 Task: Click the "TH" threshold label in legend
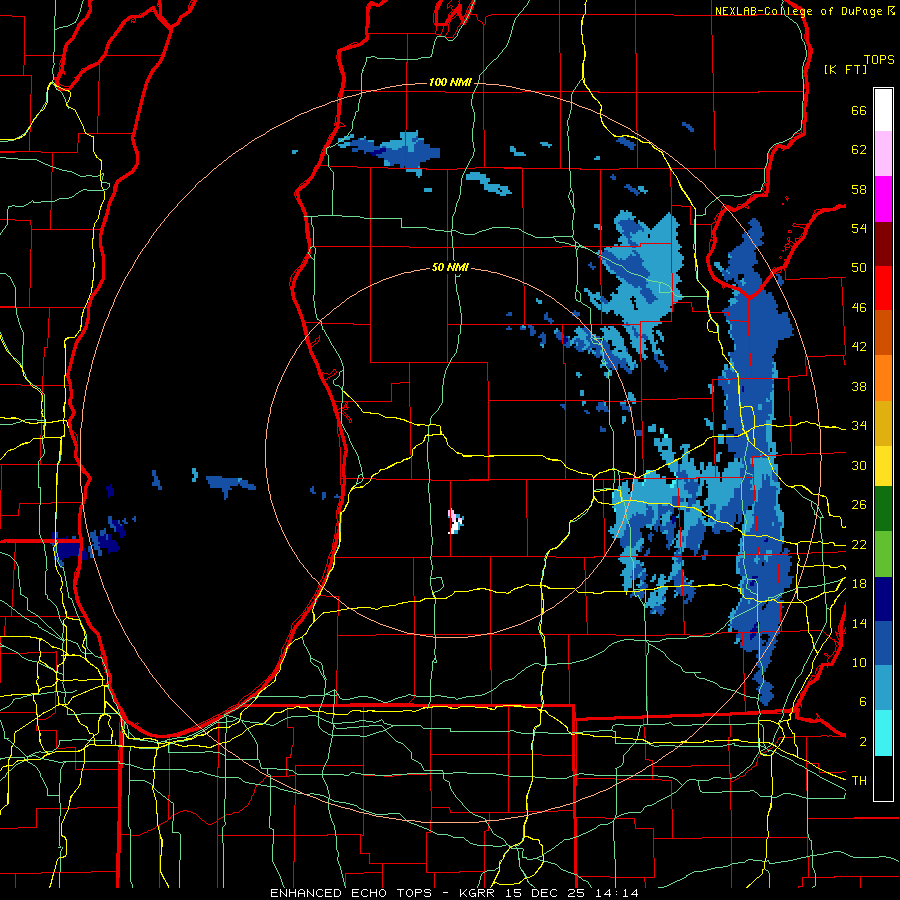point(859,781)
